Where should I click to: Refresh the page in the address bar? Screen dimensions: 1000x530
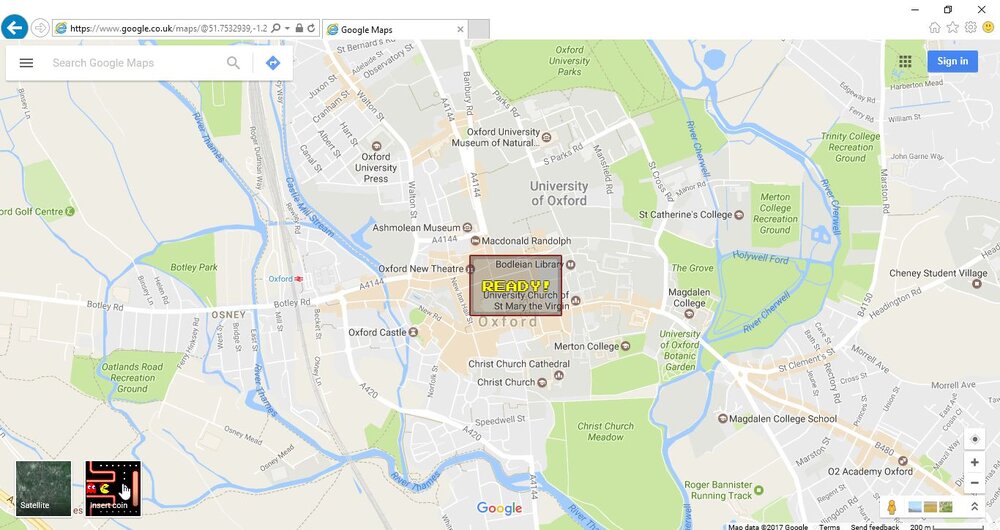pos(311,28)
